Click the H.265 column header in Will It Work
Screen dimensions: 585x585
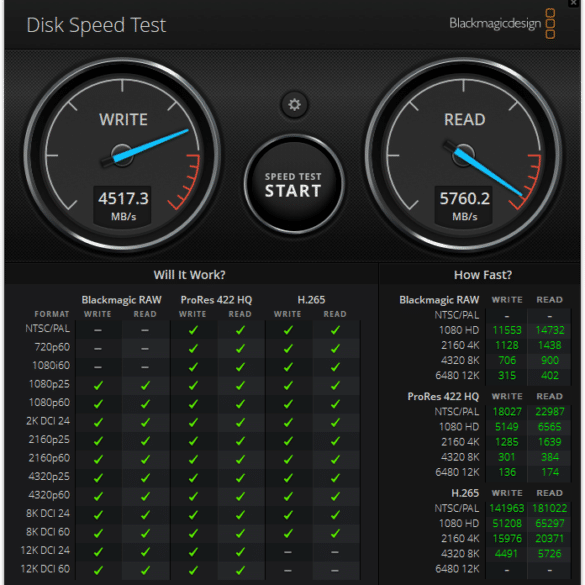click(311, 300)
